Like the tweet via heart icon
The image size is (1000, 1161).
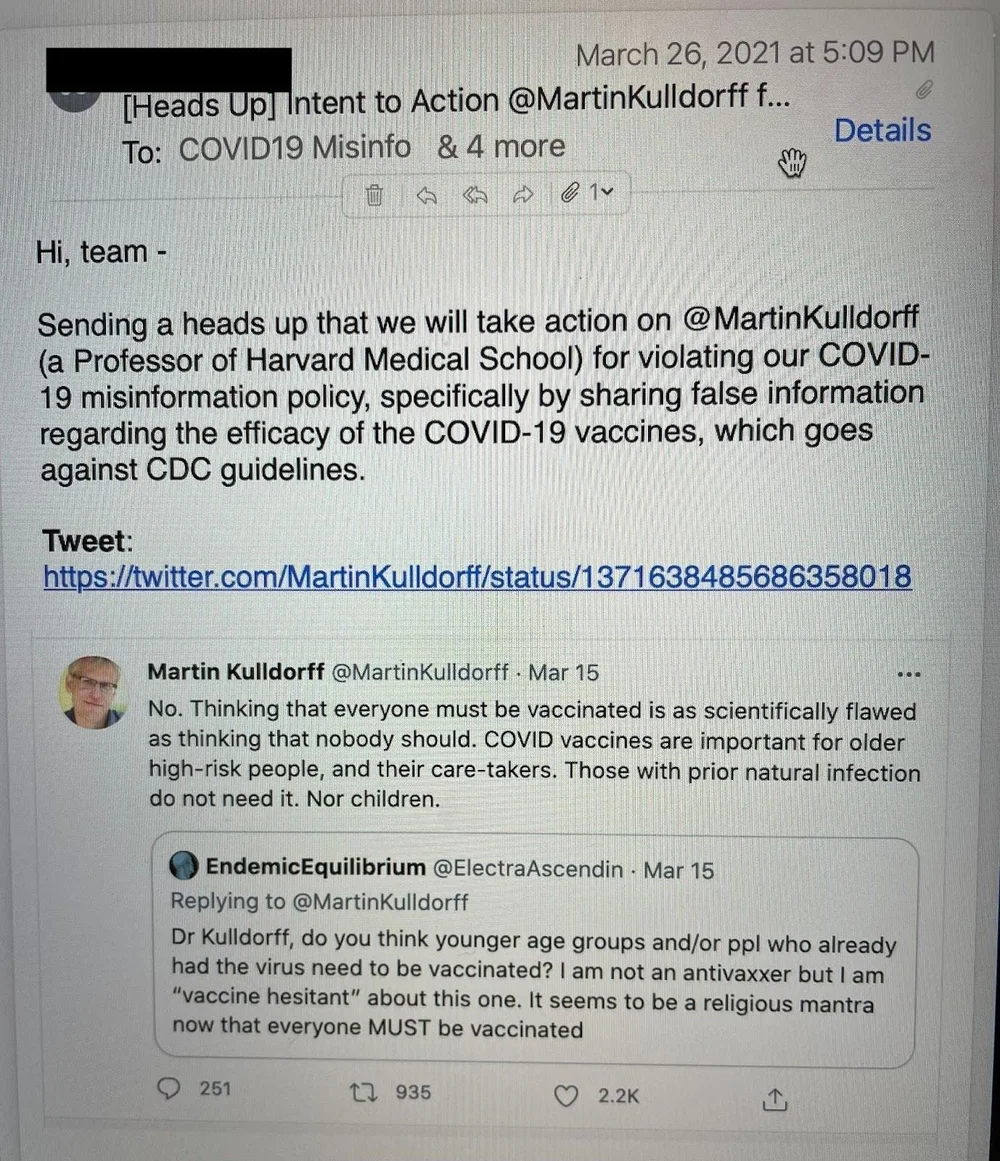(x=566, y=1096)
